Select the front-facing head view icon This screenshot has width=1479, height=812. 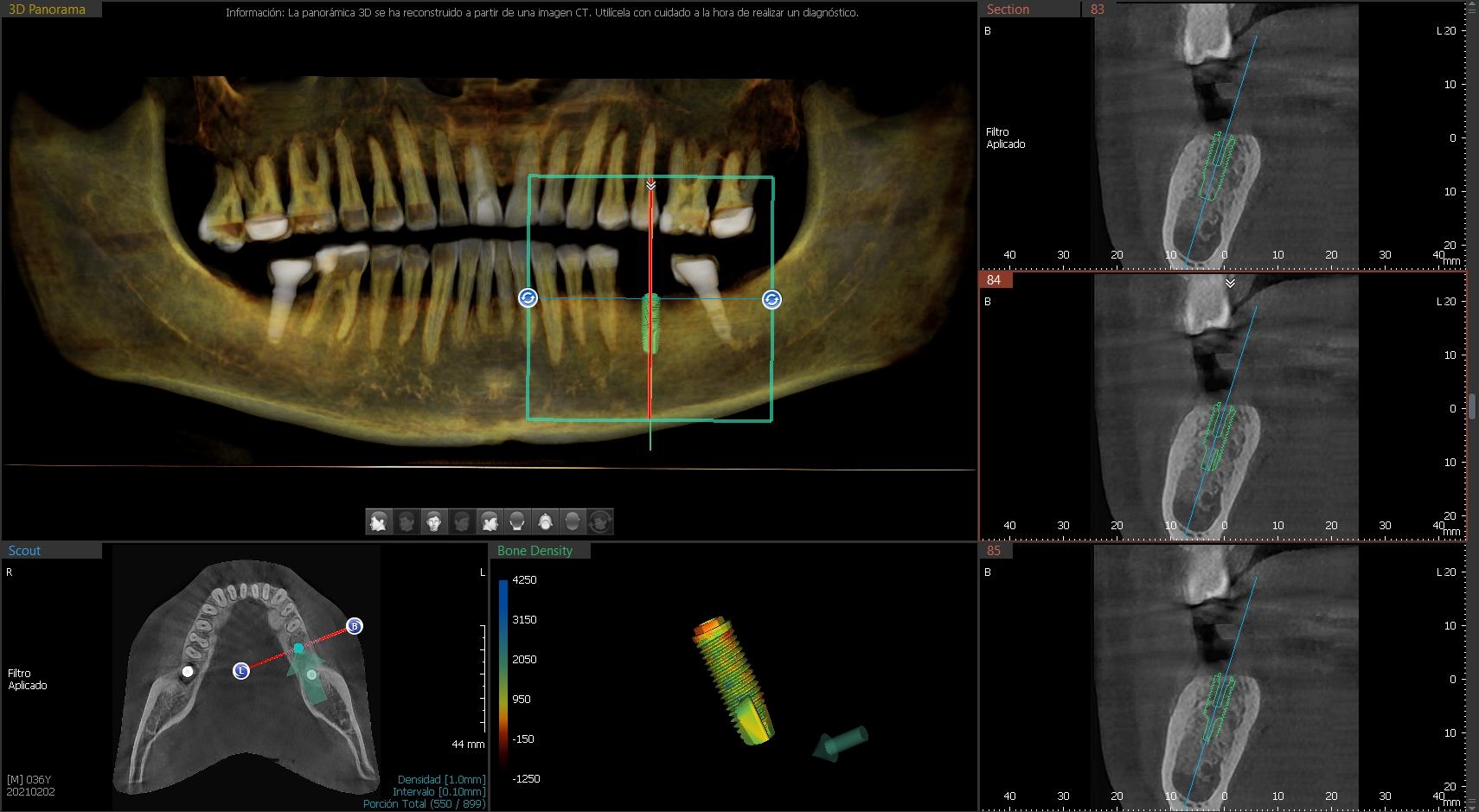434,521
